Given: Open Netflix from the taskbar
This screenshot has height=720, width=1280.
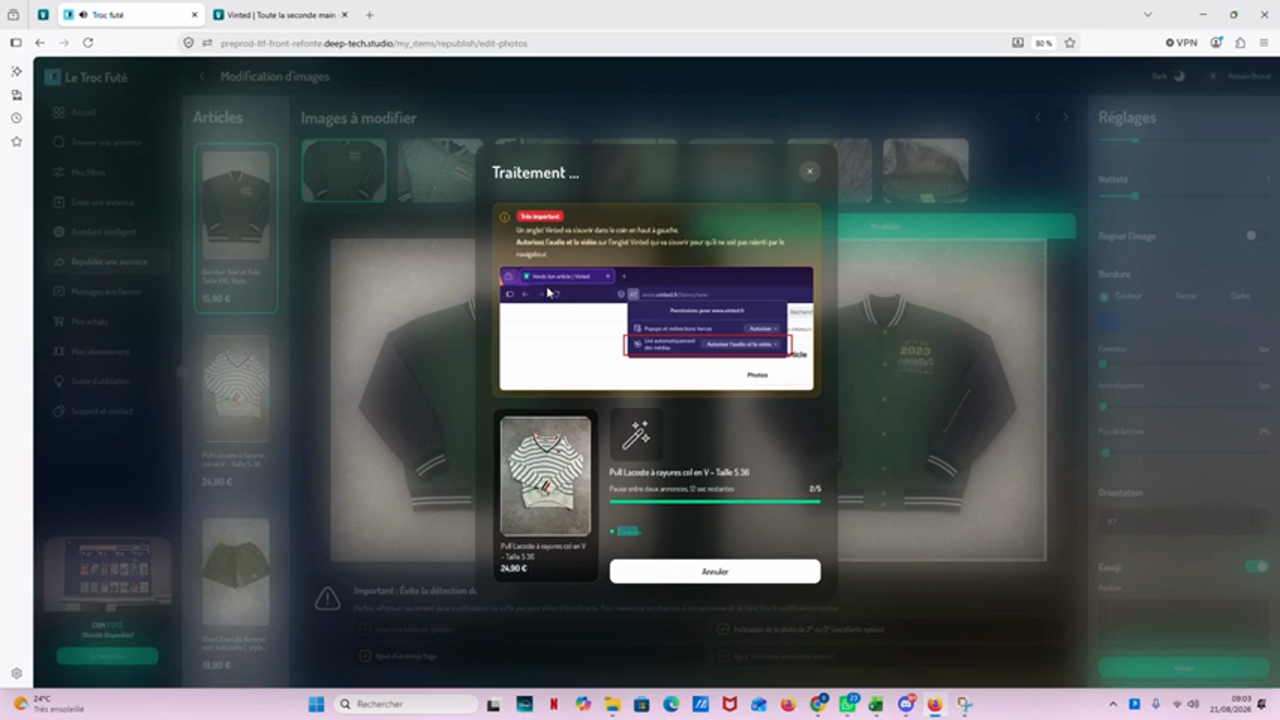Looking at the screenshot, I should coord(553,704).
